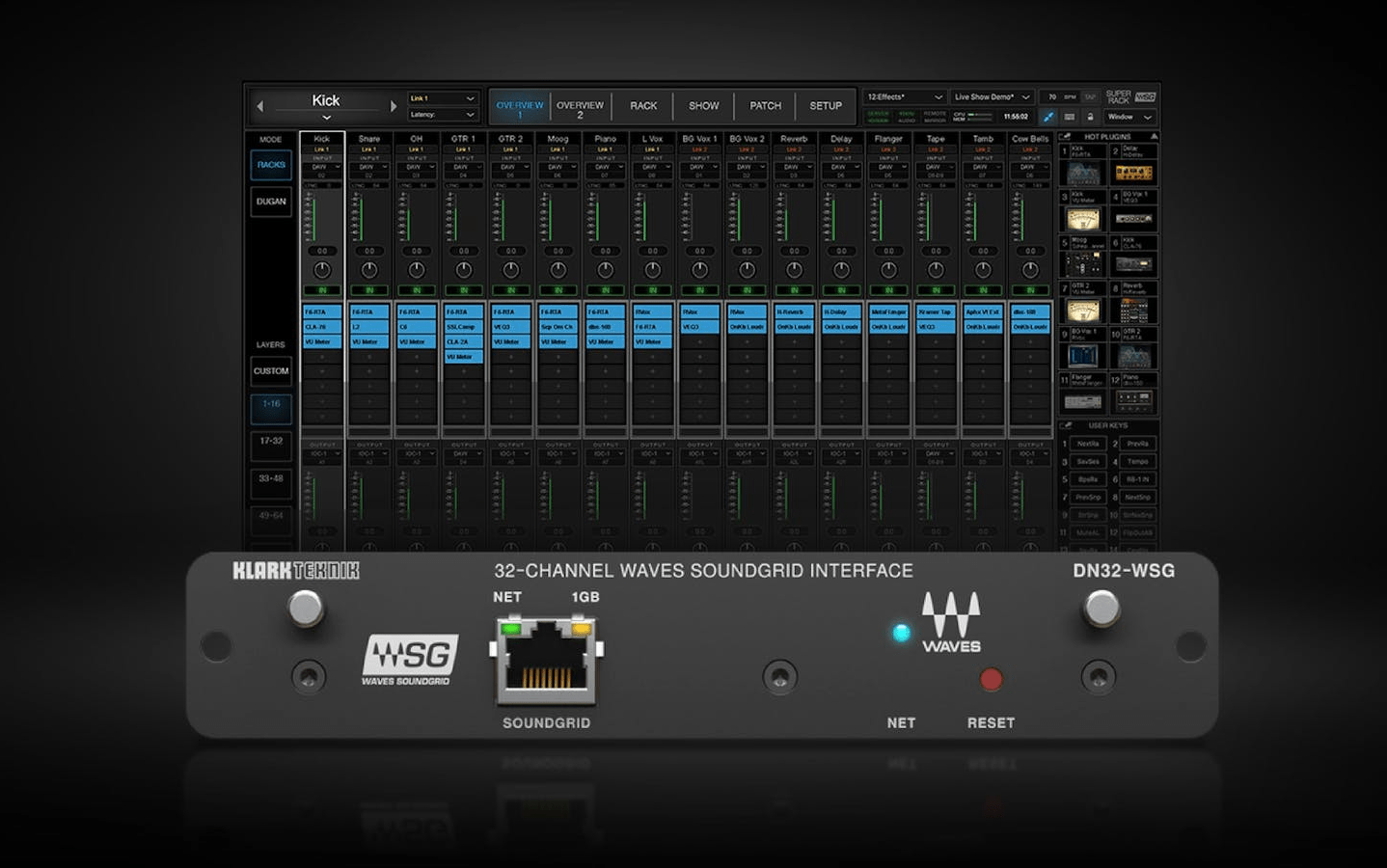Go to previous rack with left arrow
Image resolution: width=1387 pixels, height=868 pixels.
(259, 106)
